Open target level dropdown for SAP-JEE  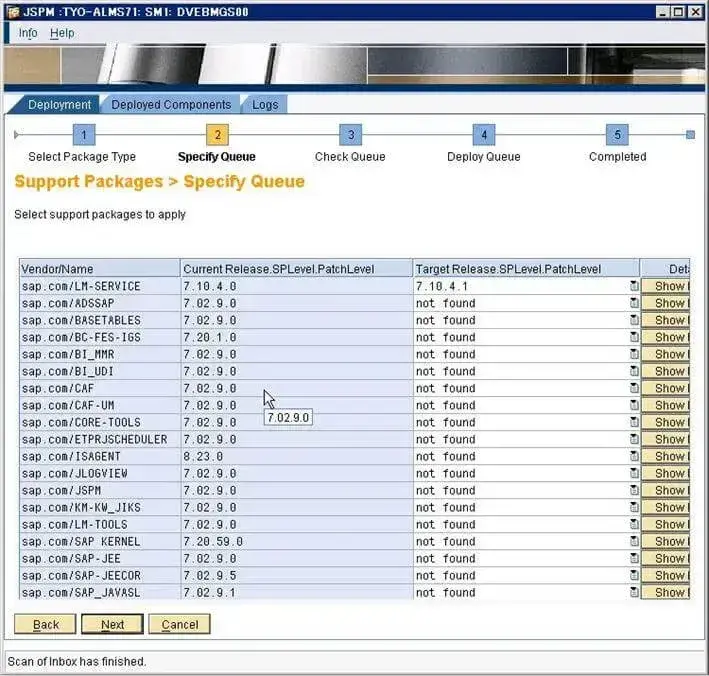(634, 558)
